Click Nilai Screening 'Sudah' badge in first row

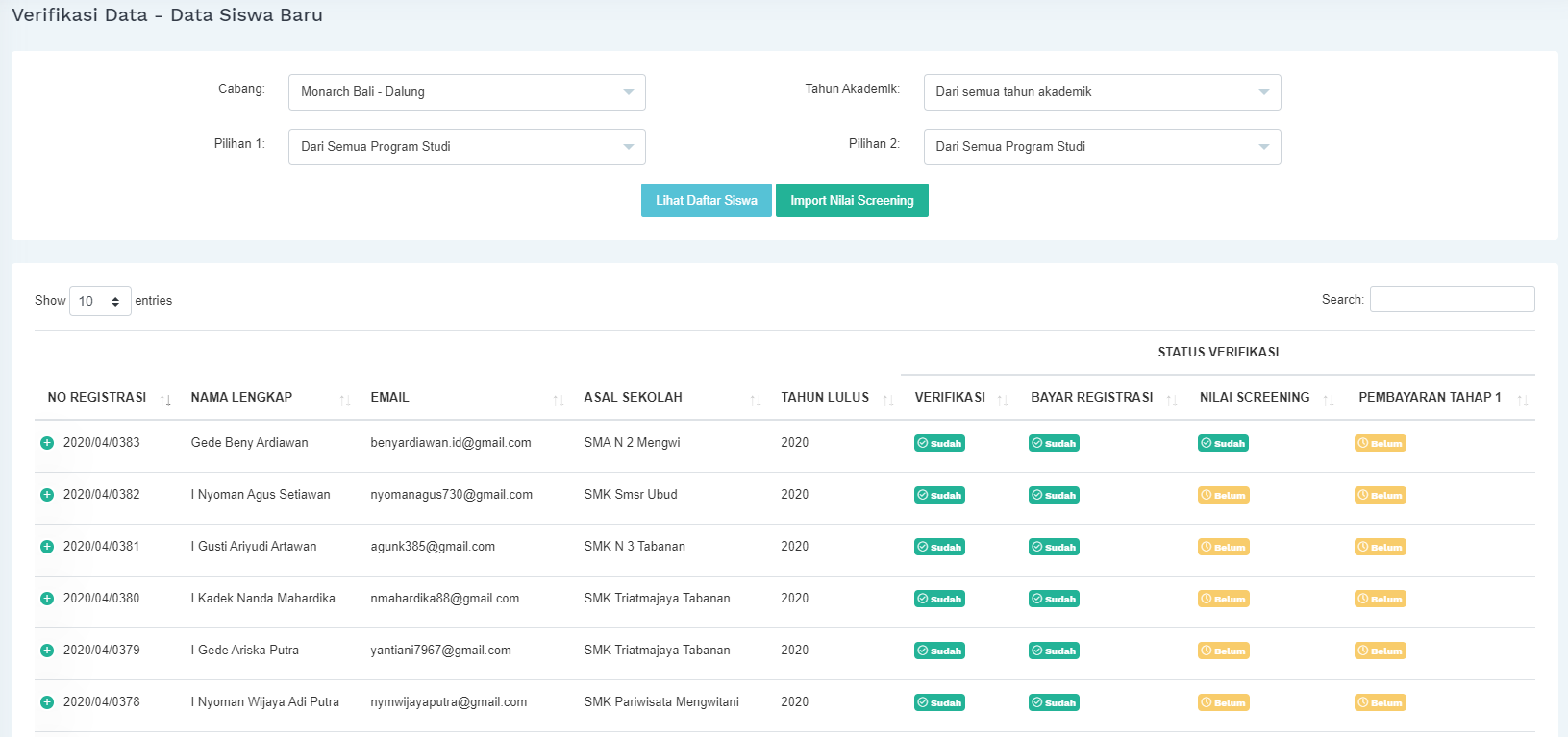point(1223,443)
